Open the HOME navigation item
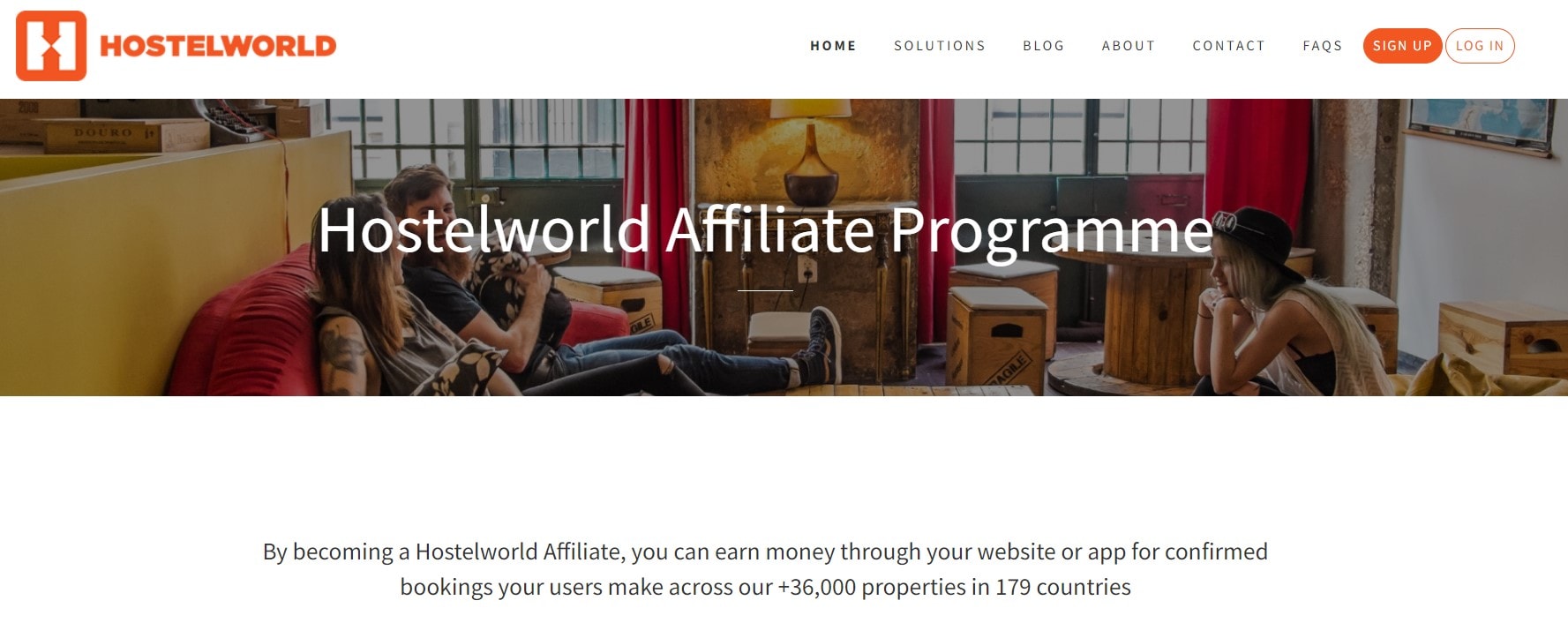1568x638 pixels. pos(833,46)
